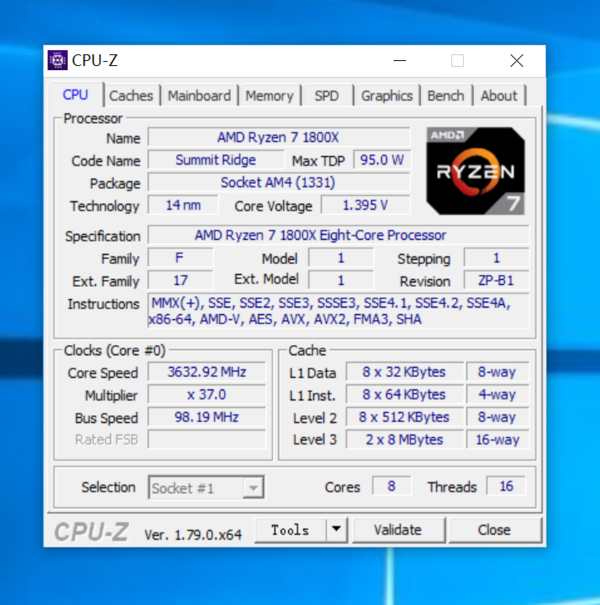Open the Tools dropdown arrow
600x605 pixels.
pyautogui.click(x=336, y=530)
